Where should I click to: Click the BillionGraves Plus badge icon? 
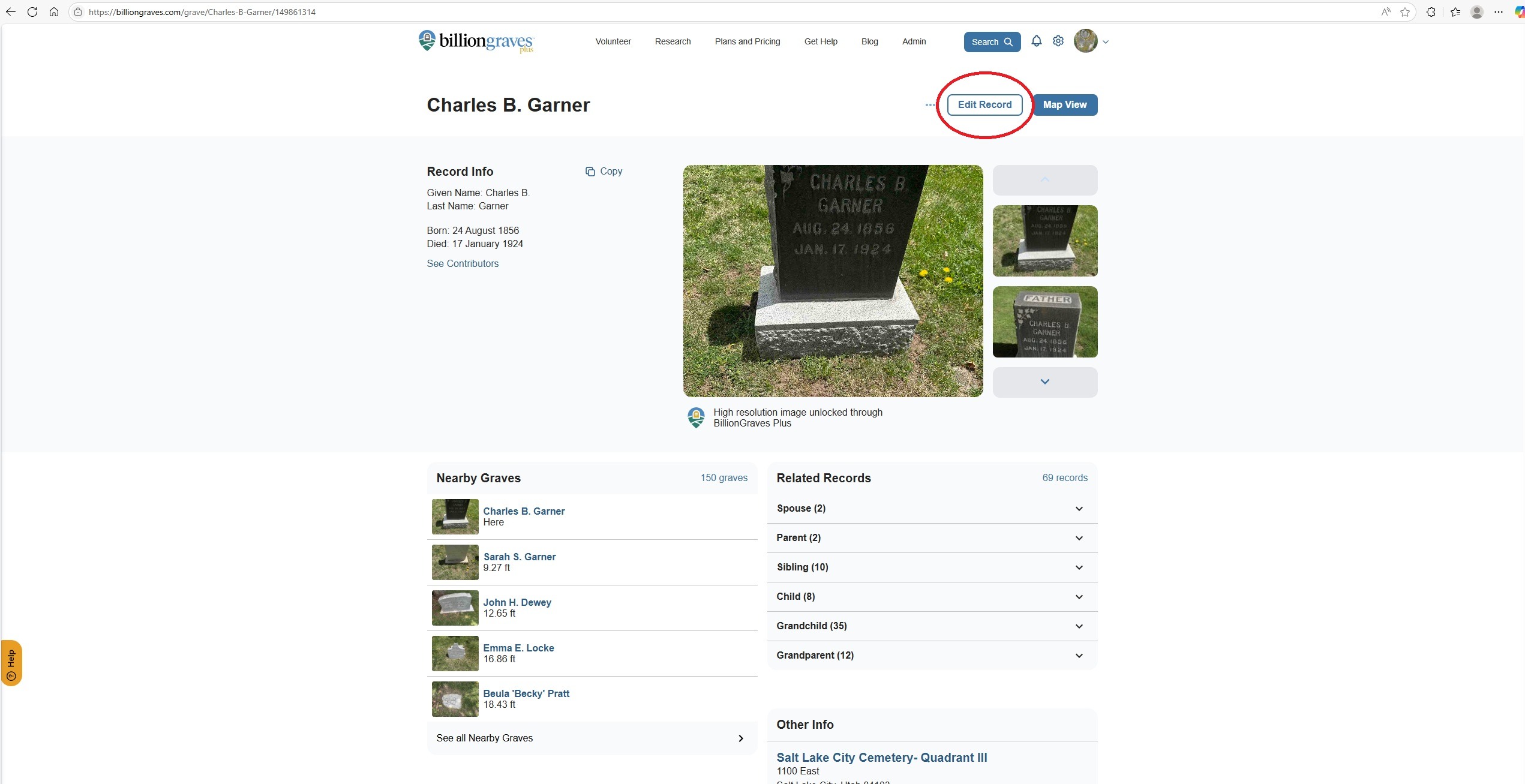click(696, 417)
